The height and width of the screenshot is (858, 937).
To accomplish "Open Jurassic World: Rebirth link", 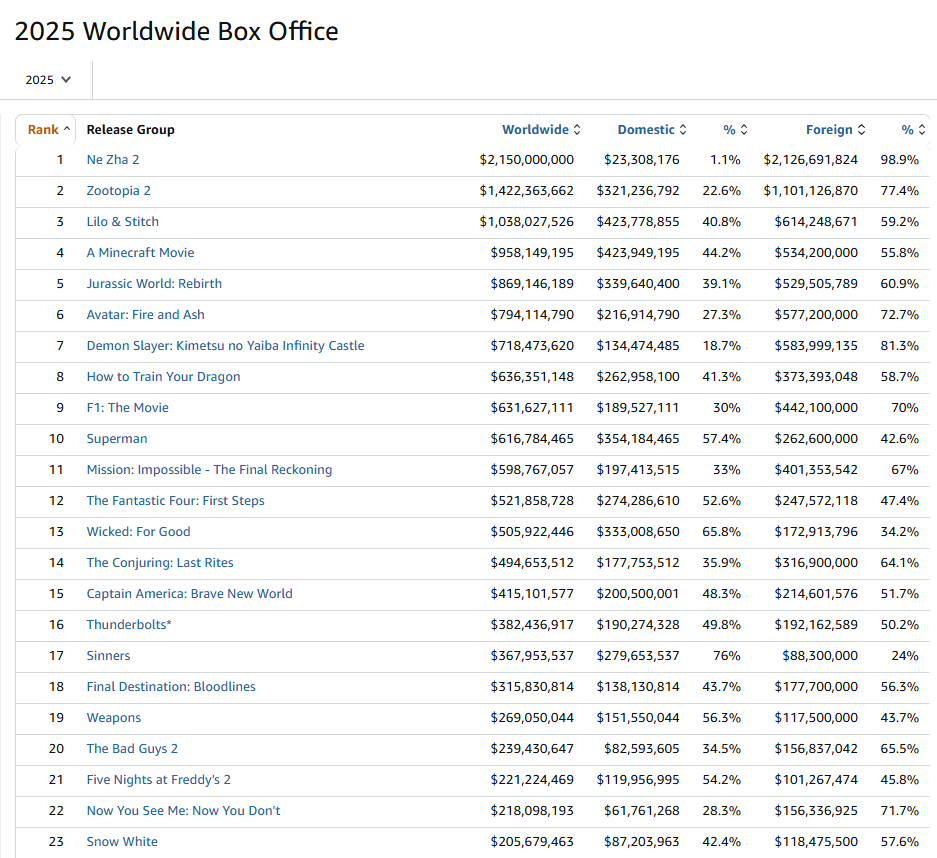I will (x=154, y=284).
